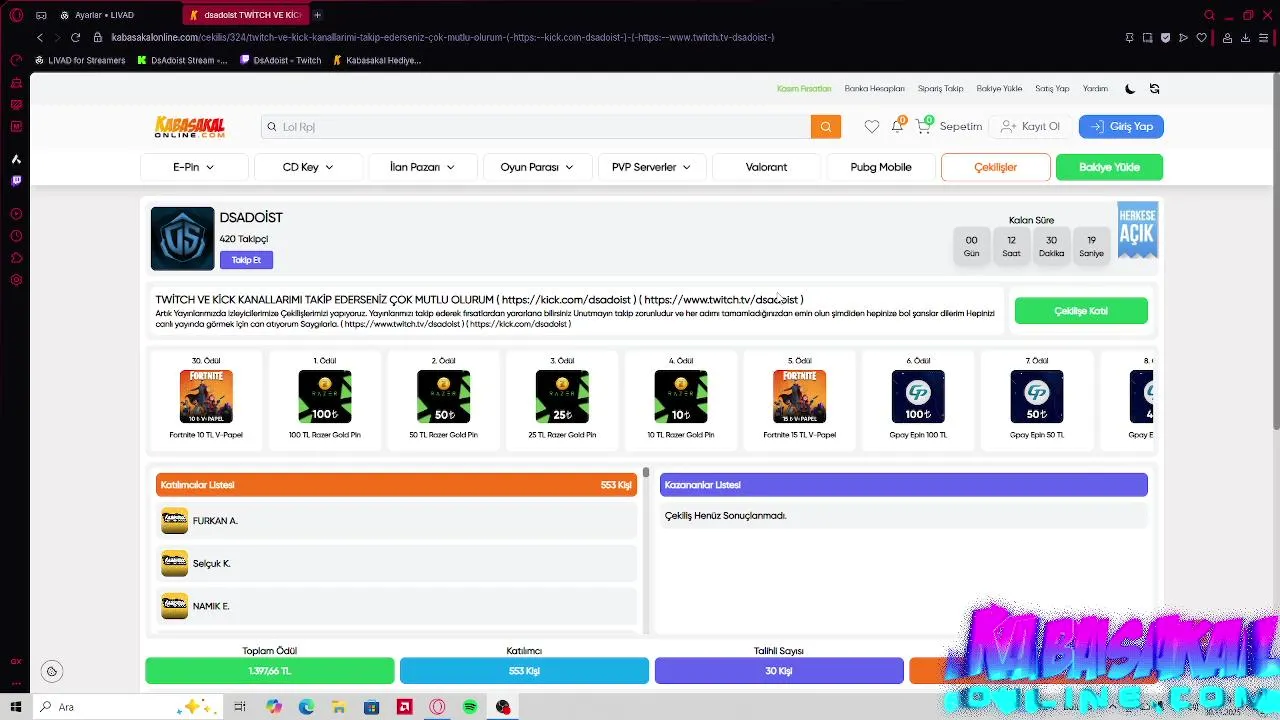Open a new browser tab
This screenshot has height=720, width=1280.
pyautogui.click(x=317, y=15)
